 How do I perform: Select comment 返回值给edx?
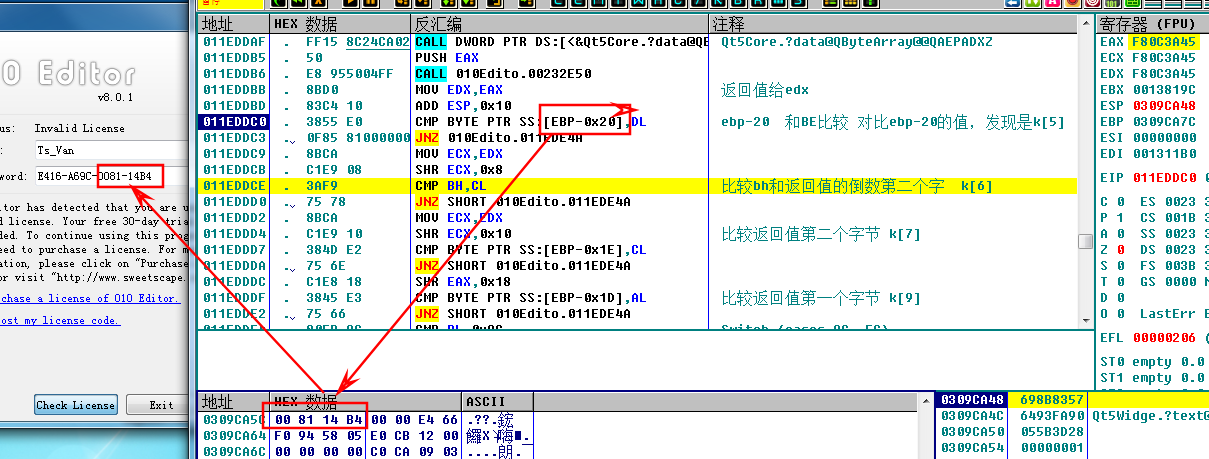(765, 90)
